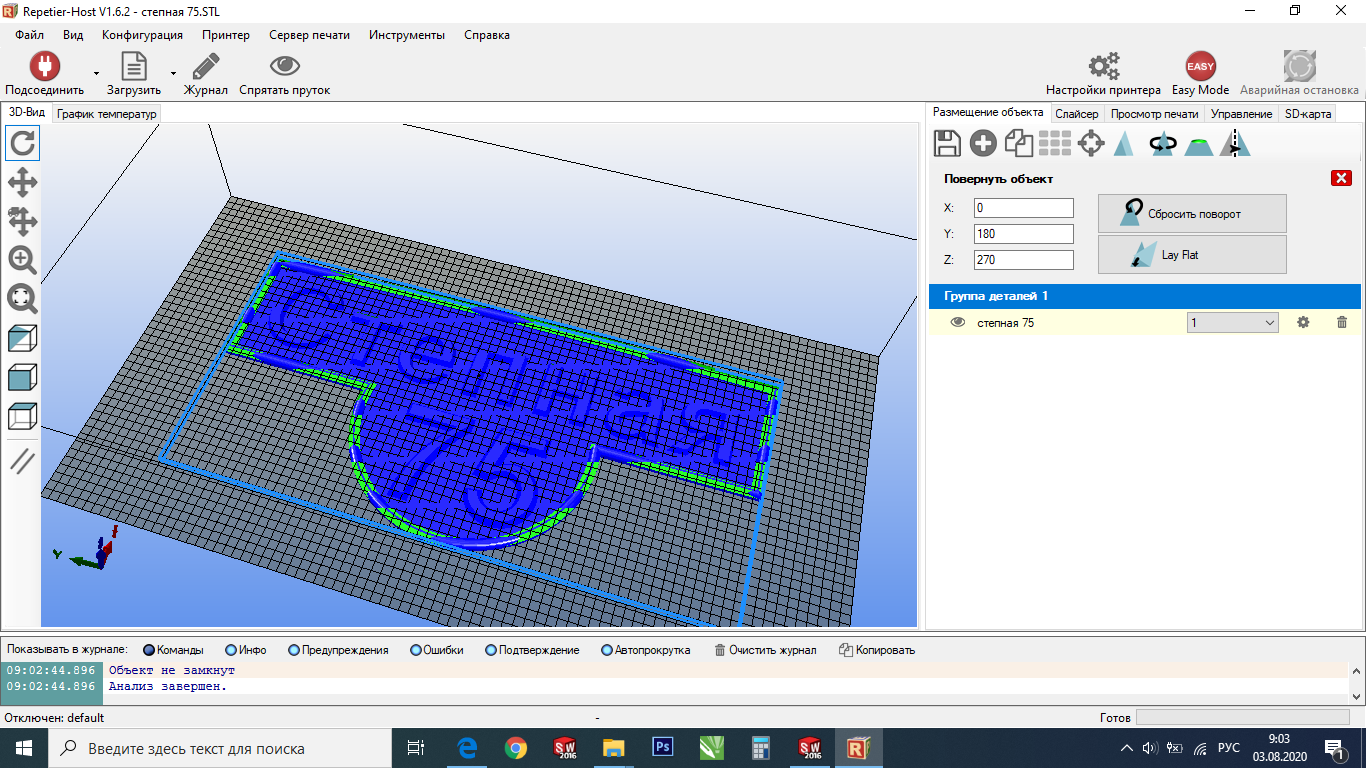Select the Center object crosshair icon
The height and width of the screenshot is (768, 1366).
[x=1091, y=144]
